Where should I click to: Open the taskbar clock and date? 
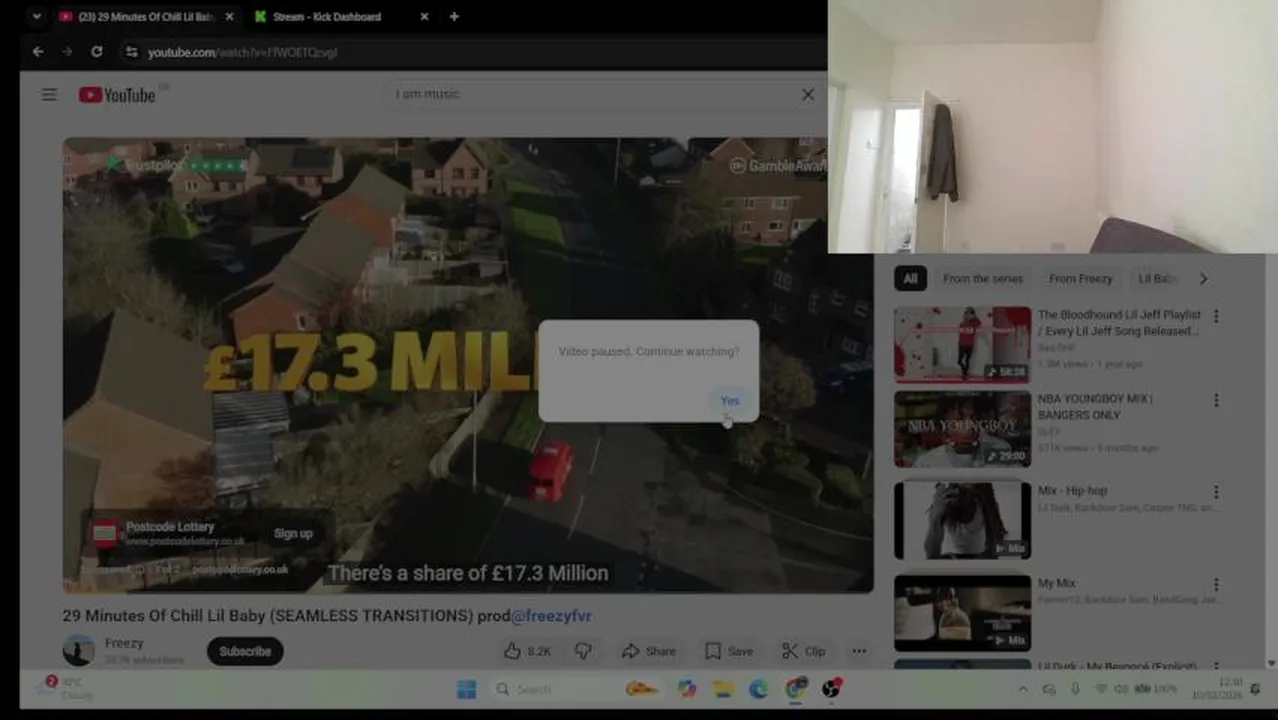pos(1216,689)
